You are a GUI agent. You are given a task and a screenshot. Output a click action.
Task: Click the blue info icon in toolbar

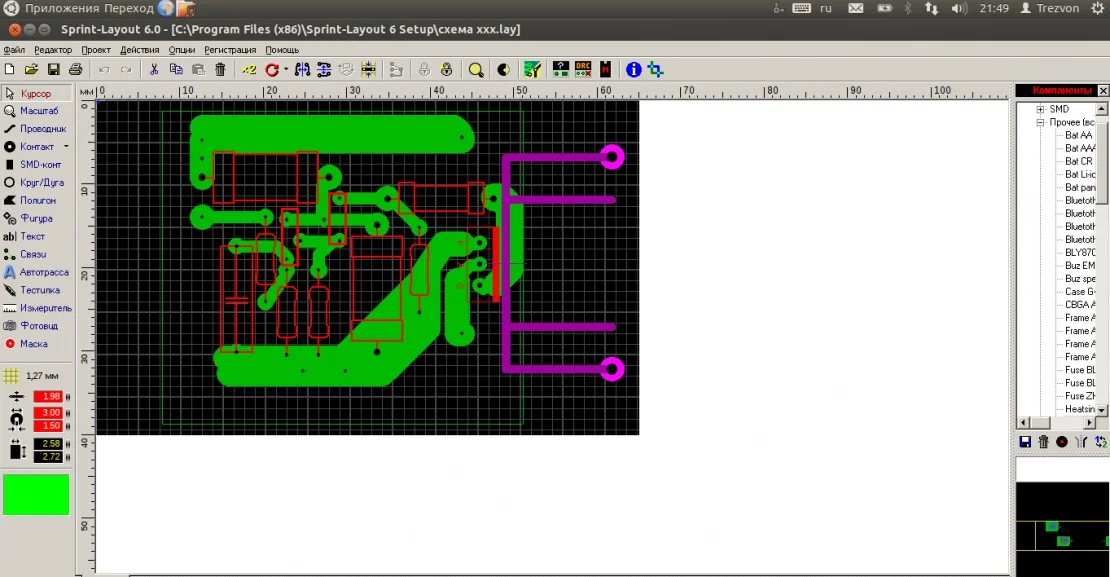(633, 70)
